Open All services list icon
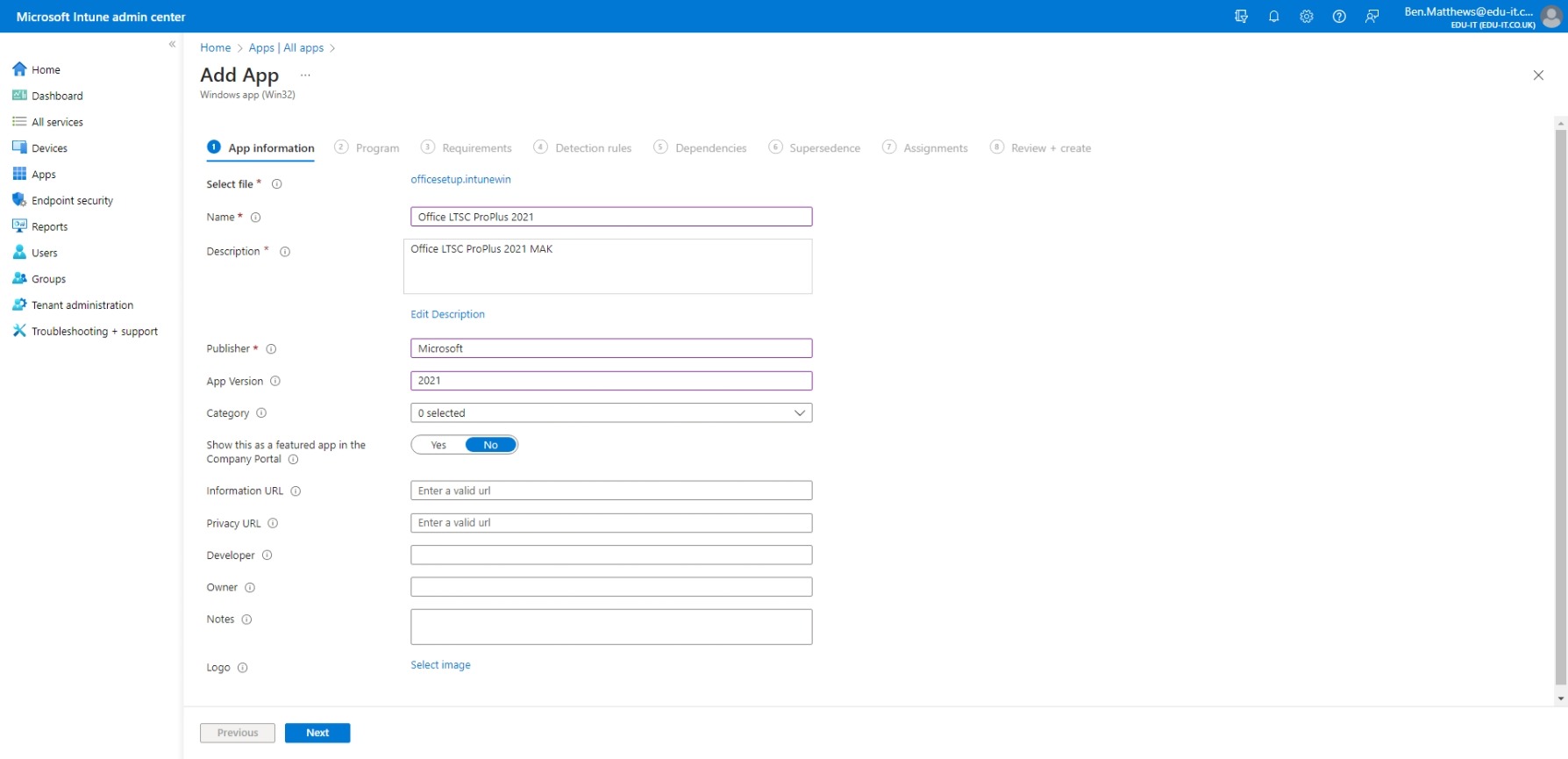 tap(19, 122)
